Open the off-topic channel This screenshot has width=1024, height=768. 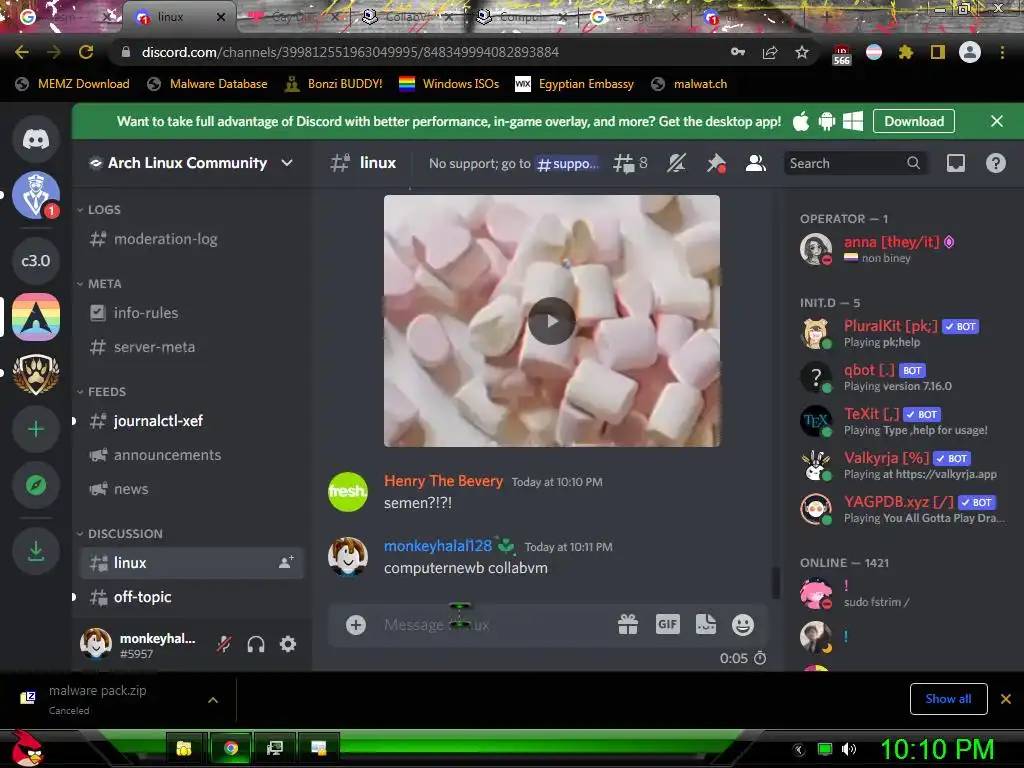[x=191, y=596]
